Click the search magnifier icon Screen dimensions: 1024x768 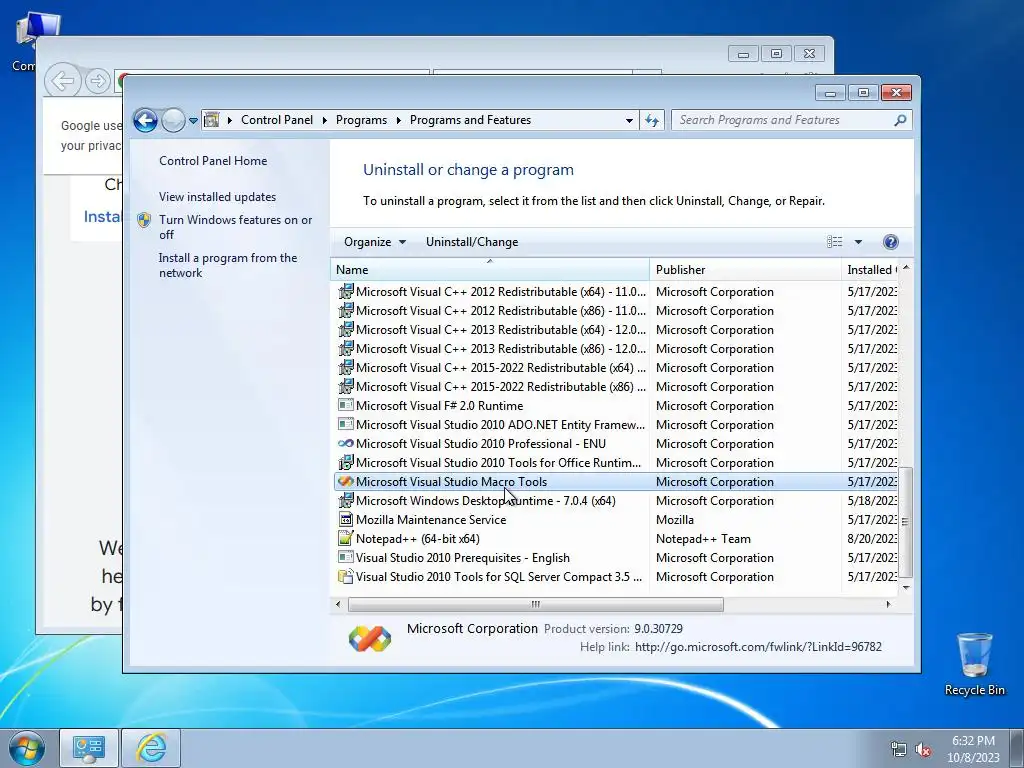coord(901,120)
